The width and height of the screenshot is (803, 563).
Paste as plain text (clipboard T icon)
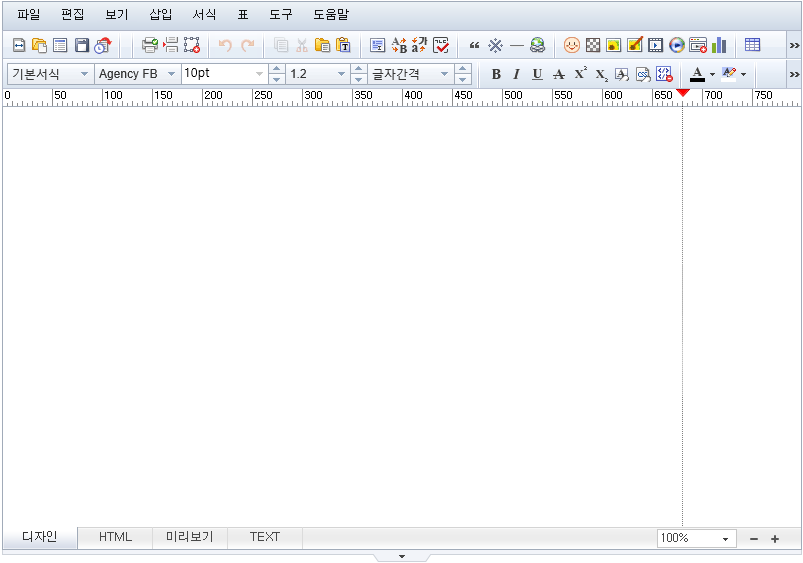click(343, 46)
